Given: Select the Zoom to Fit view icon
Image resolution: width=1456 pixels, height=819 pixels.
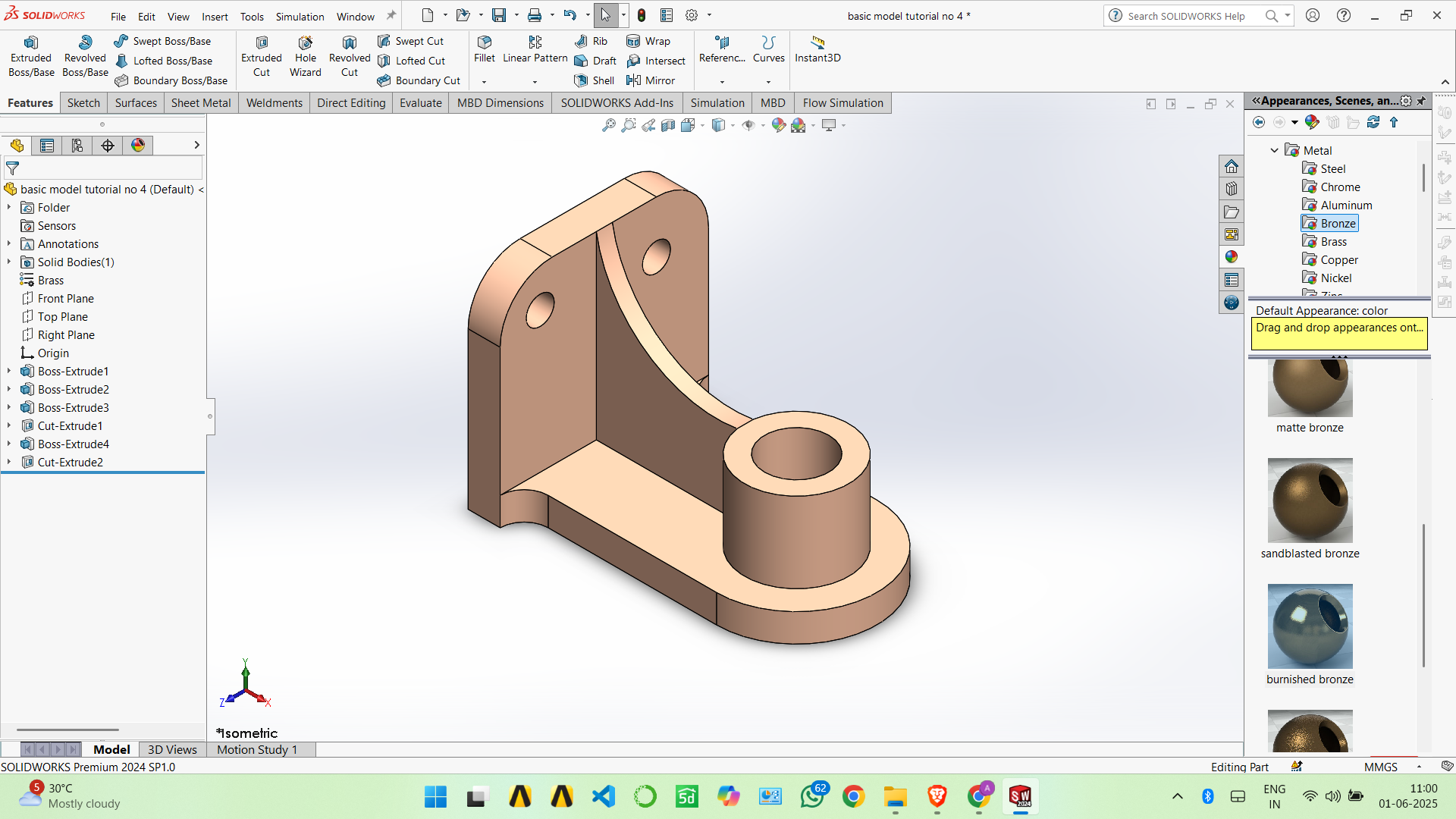Looking at the screenshot, I should tap(609, 125).
